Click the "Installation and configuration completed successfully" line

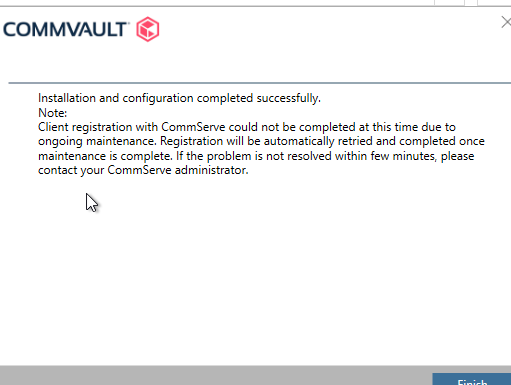[x=179, y=98]
